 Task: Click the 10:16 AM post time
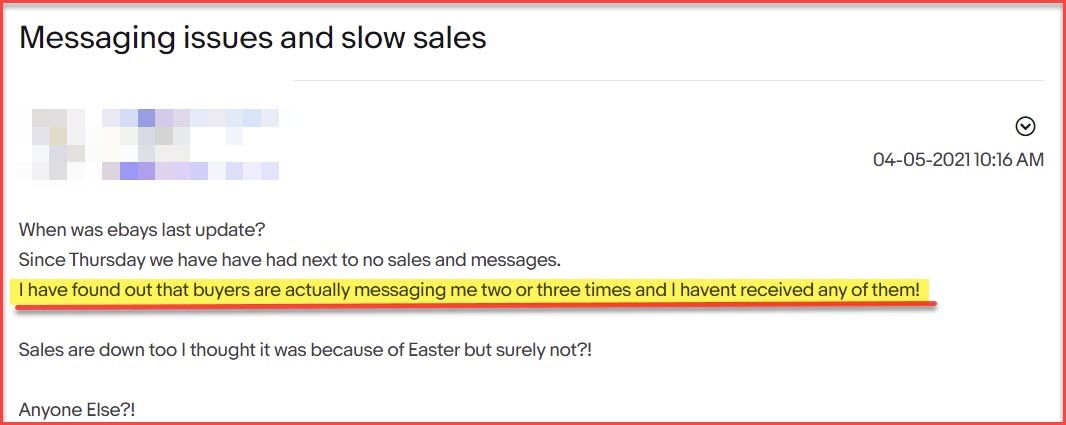pyautogui.click(x=1009, y=160)
